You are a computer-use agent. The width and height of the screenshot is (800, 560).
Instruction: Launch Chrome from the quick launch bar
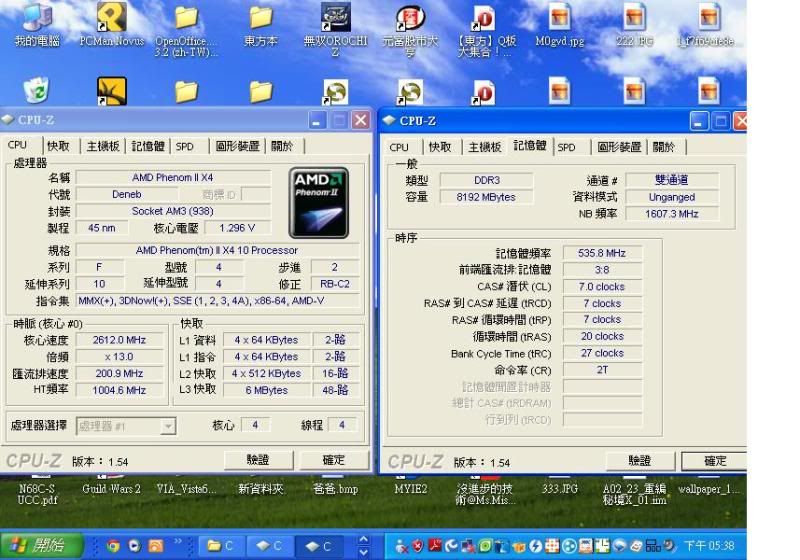pyautogui.click(x=113, y=546)
